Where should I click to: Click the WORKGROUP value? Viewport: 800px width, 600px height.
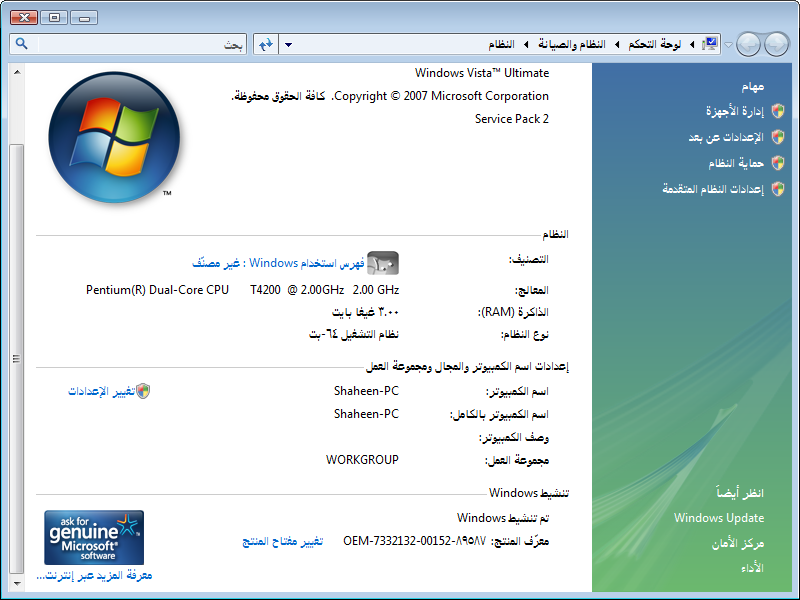[x=362, y=460]
